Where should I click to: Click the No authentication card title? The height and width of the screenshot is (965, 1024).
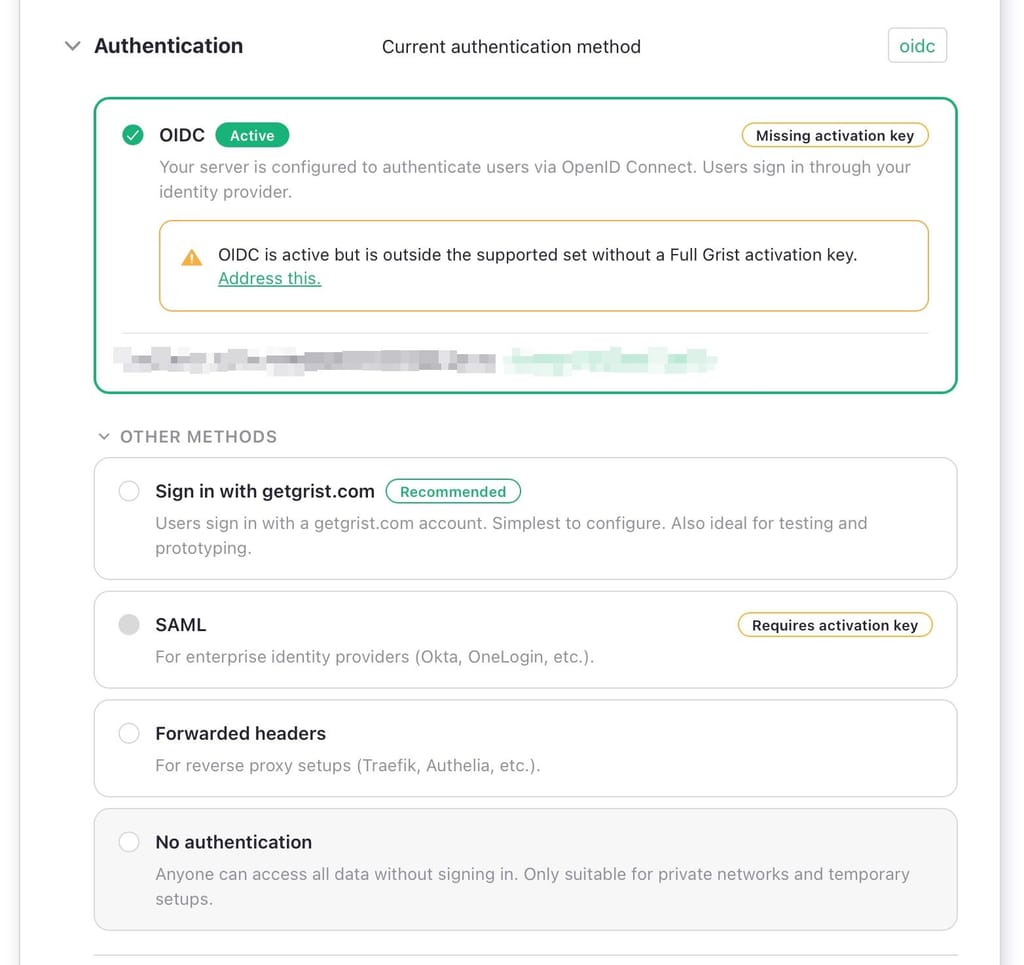234,842
